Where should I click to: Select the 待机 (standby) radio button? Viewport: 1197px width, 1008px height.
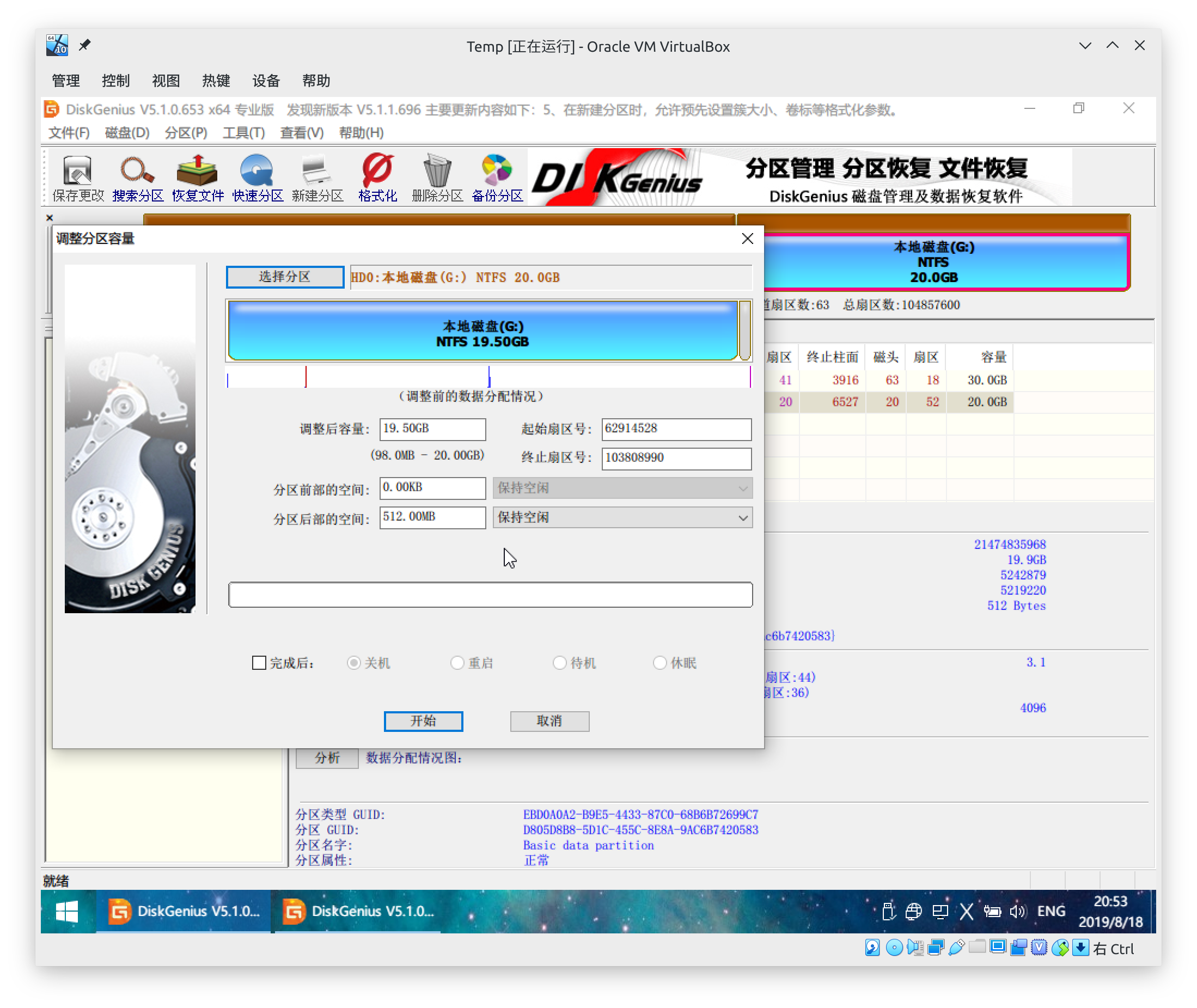[x=559, y=663]
